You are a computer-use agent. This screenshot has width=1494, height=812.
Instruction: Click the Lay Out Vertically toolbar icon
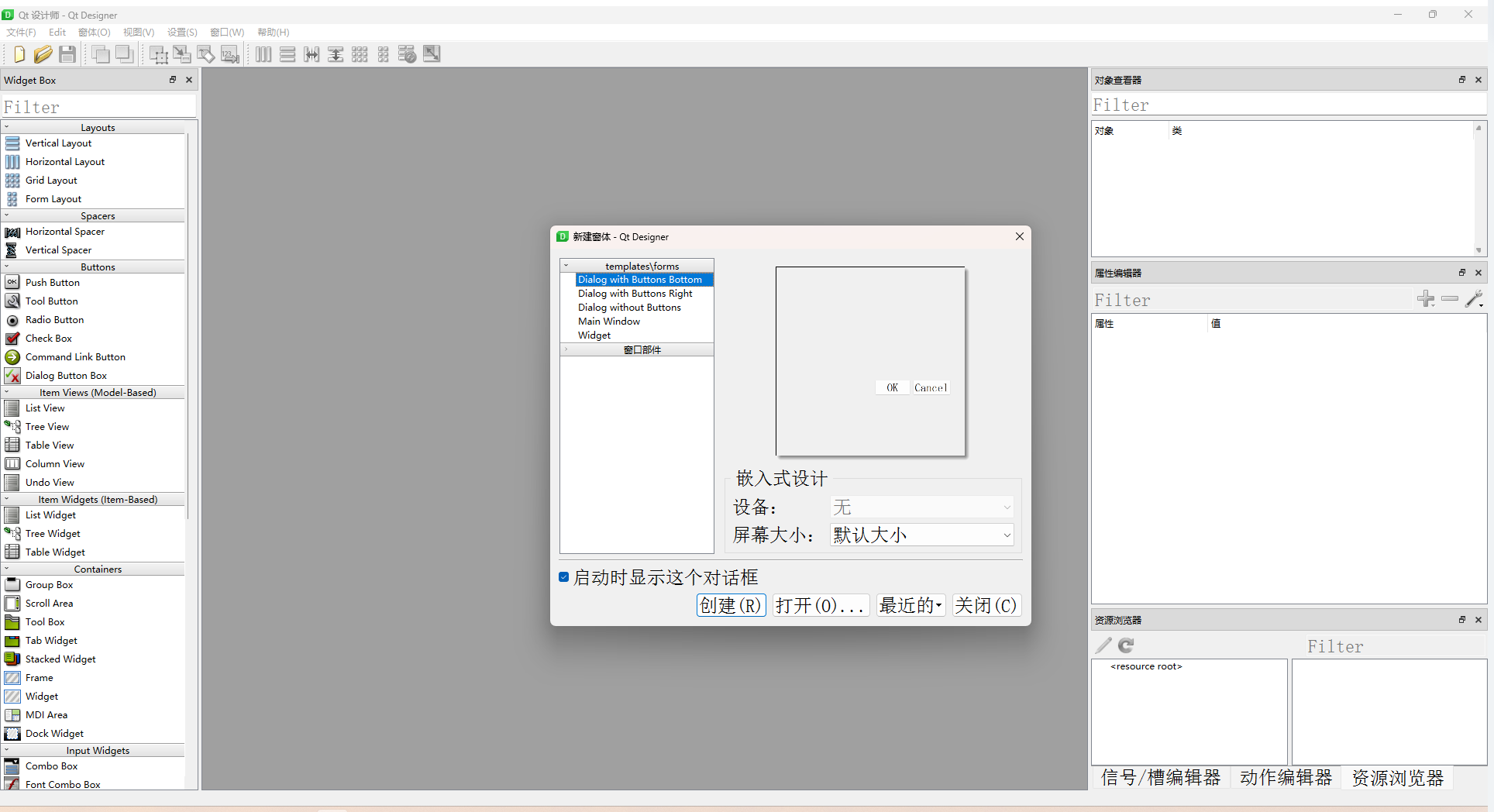pos(287,54)
